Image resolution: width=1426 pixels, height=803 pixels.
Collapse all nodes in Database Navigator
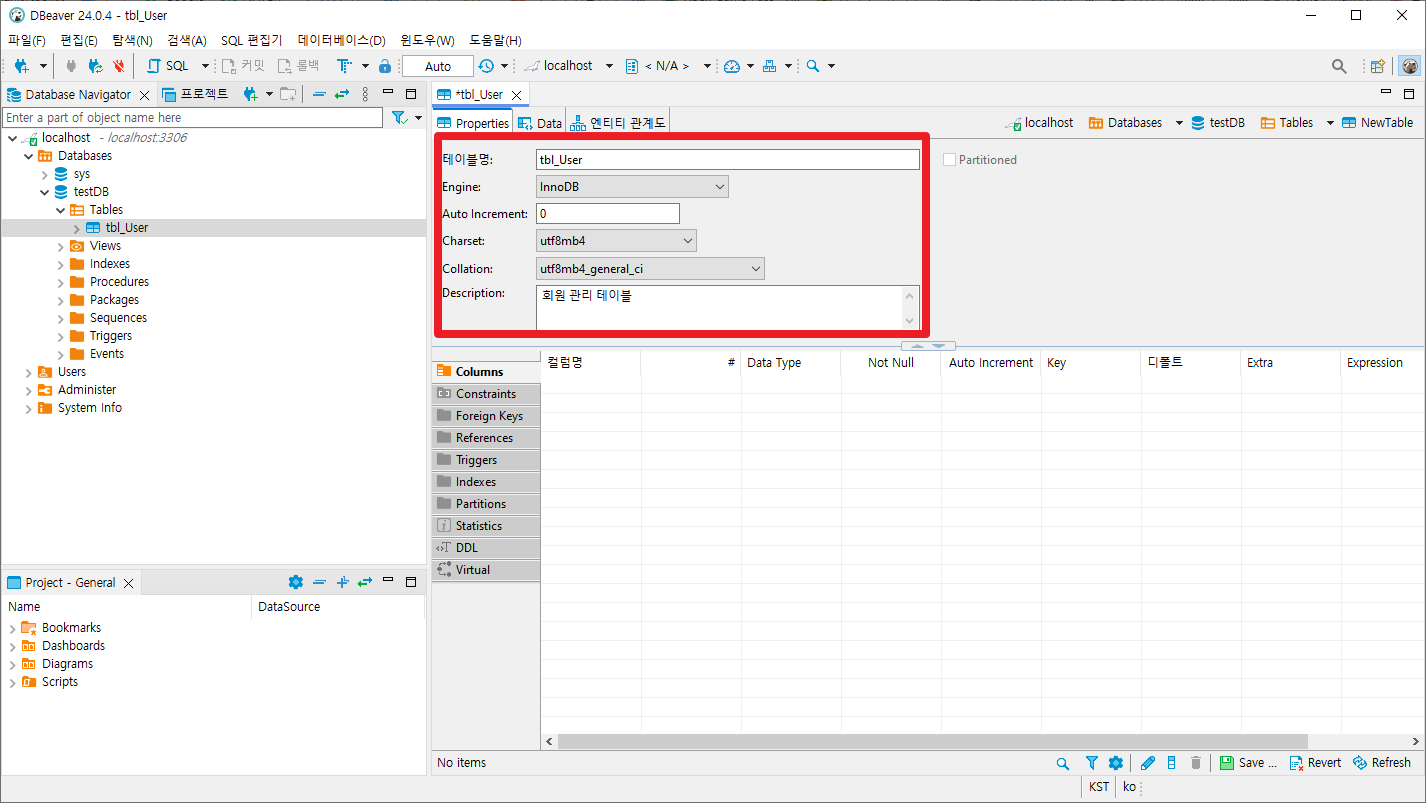[319, 94]
